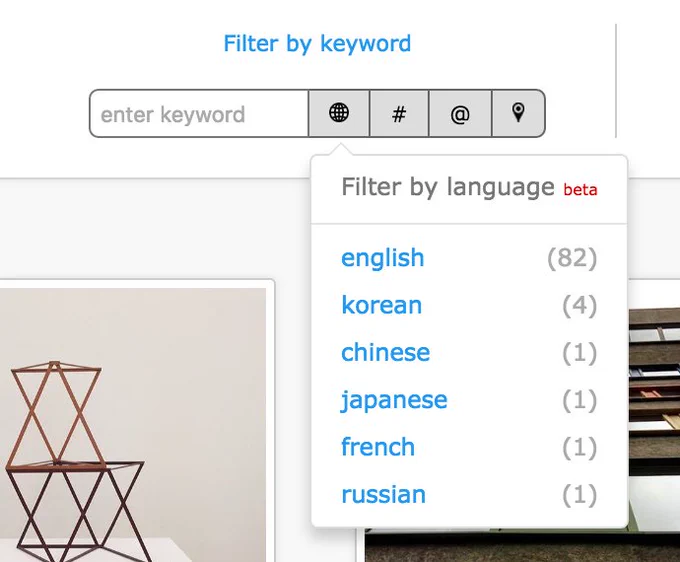Click the red beta label
The image size is (680, 562).
coord(580,190)
